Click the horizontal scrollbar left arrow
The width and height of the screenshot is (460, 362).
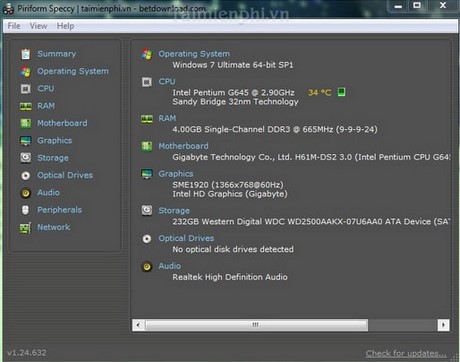tap(138, 325)
